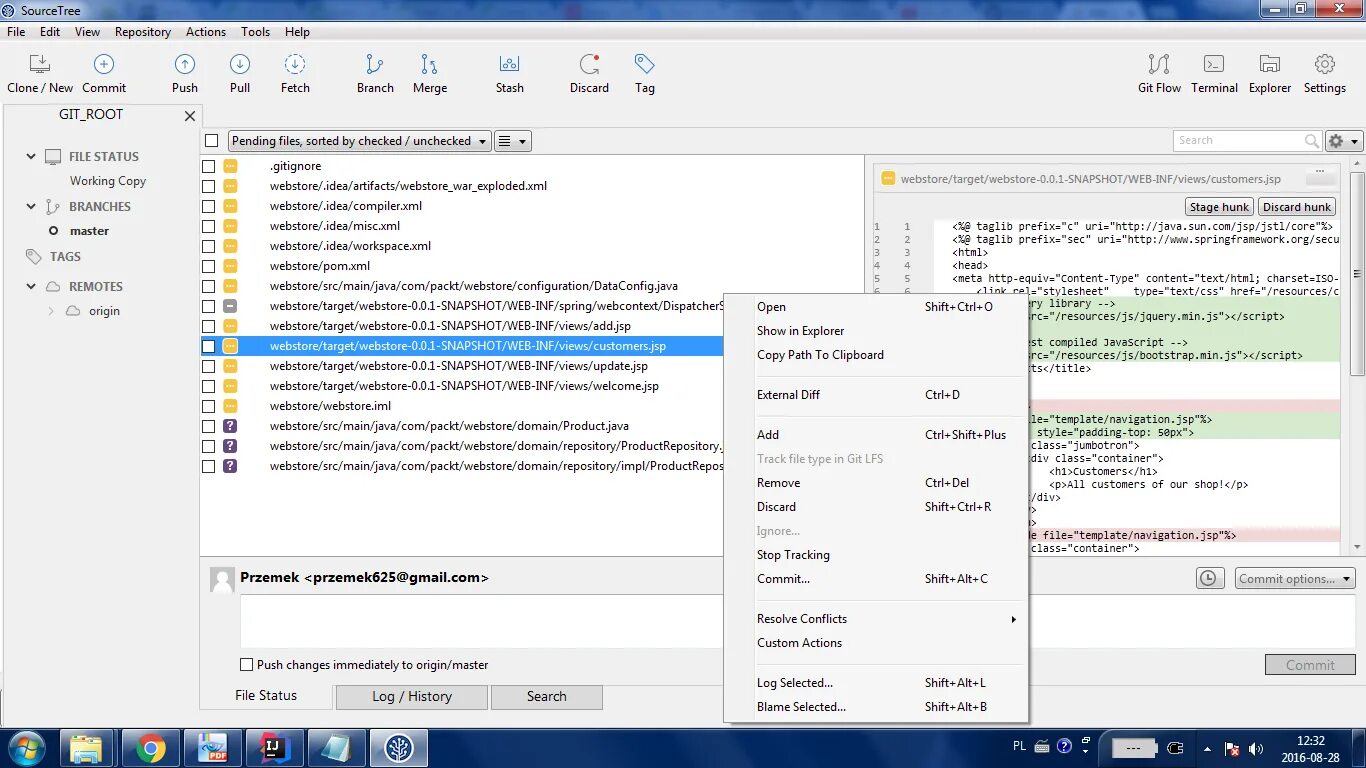Click the commit message text box

pos(482,621)
